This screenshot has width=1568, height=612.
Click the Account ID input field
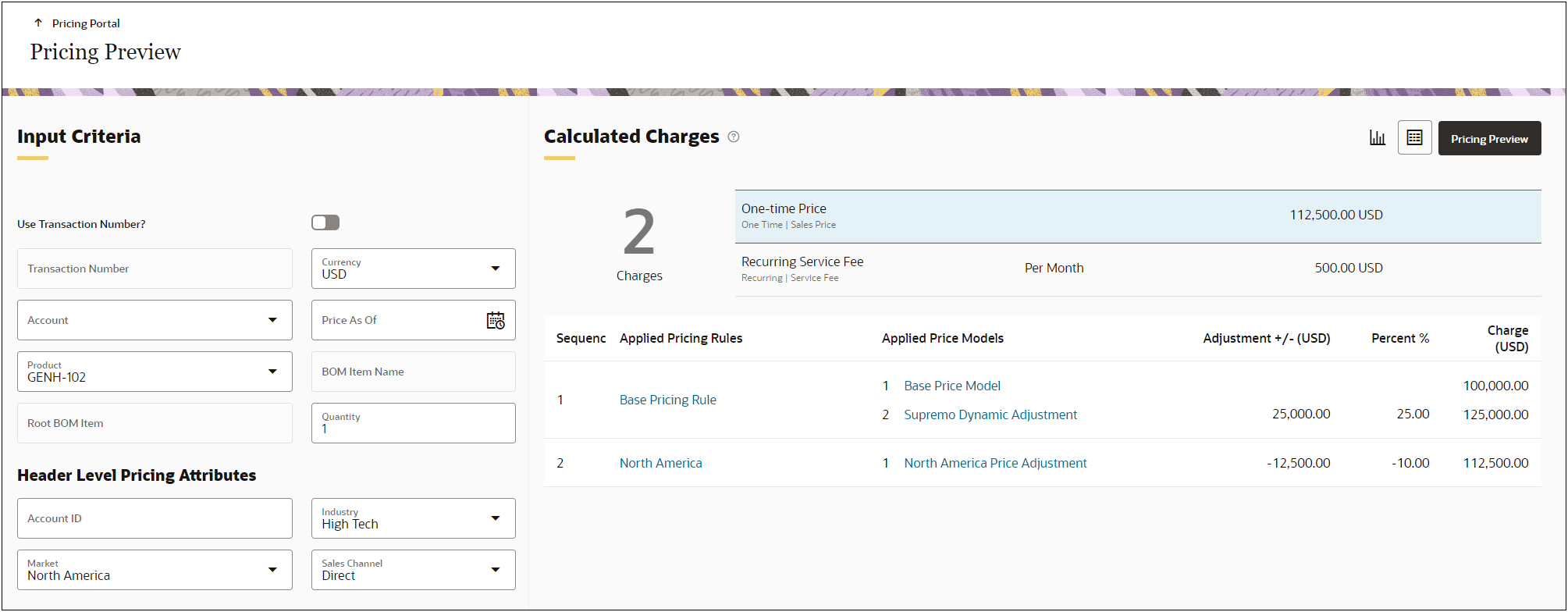pyautogui.click(x=155, y=518)
